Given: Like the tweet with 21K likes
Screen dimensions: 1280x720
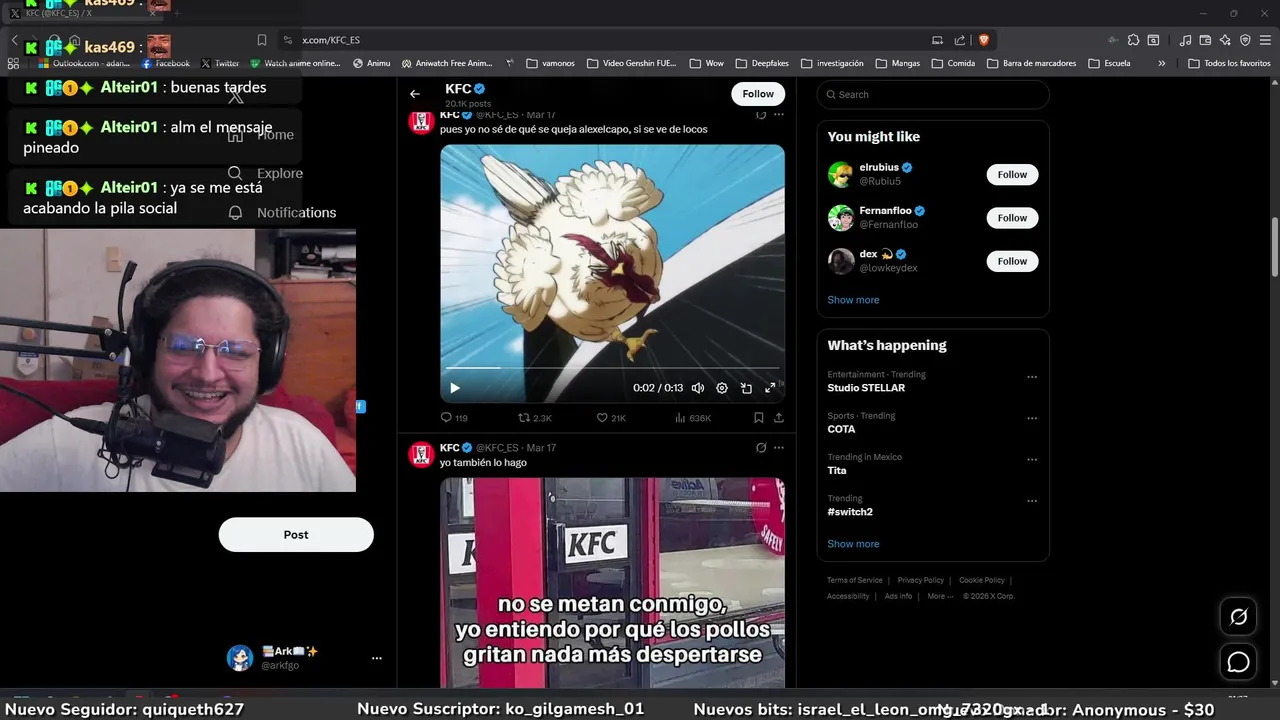Looking at the screenshot, I should 611,418.
